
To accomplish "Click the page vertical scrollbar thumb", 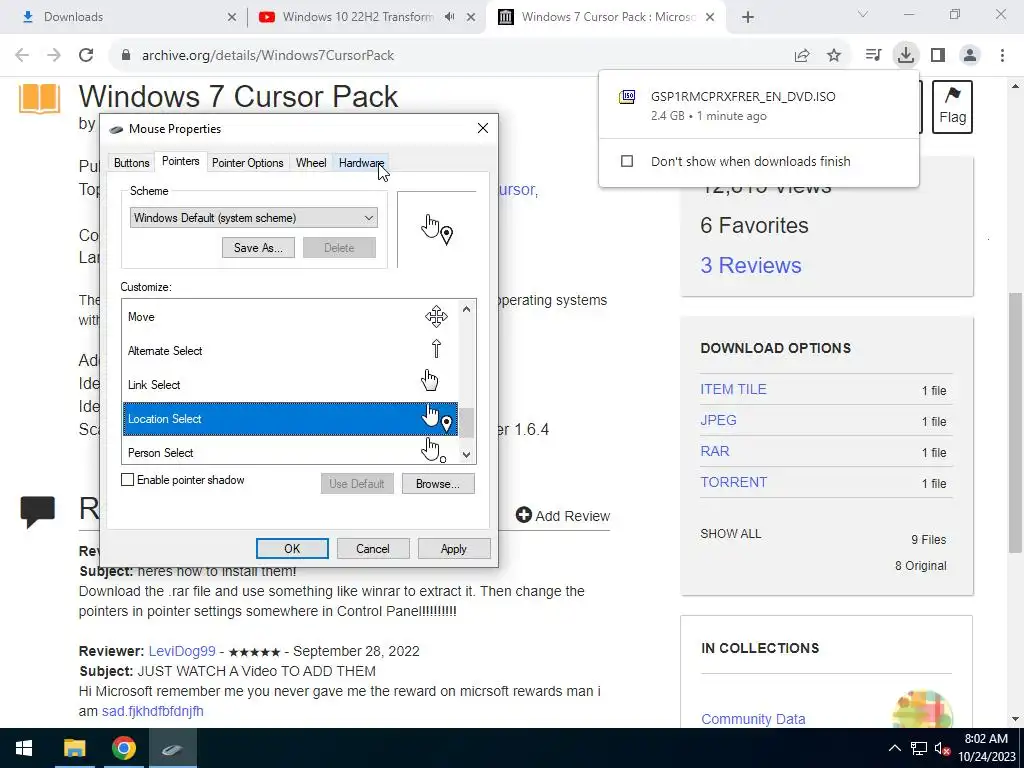I will [1016, 421].
